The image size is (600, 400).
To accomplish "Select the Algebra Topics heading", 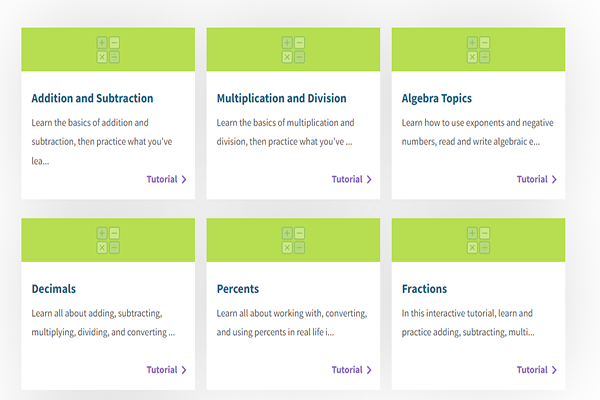I will pyautogui.click(x=436, y=99).
